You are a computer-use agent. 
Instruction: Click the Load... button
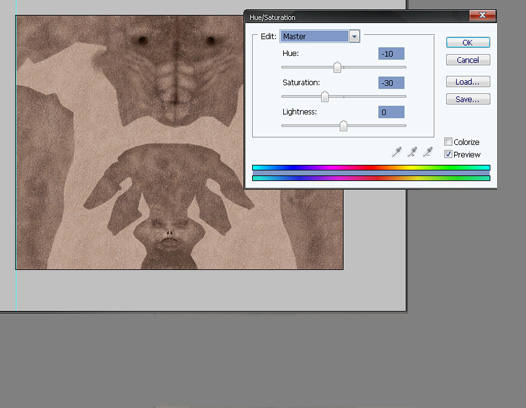468,82
